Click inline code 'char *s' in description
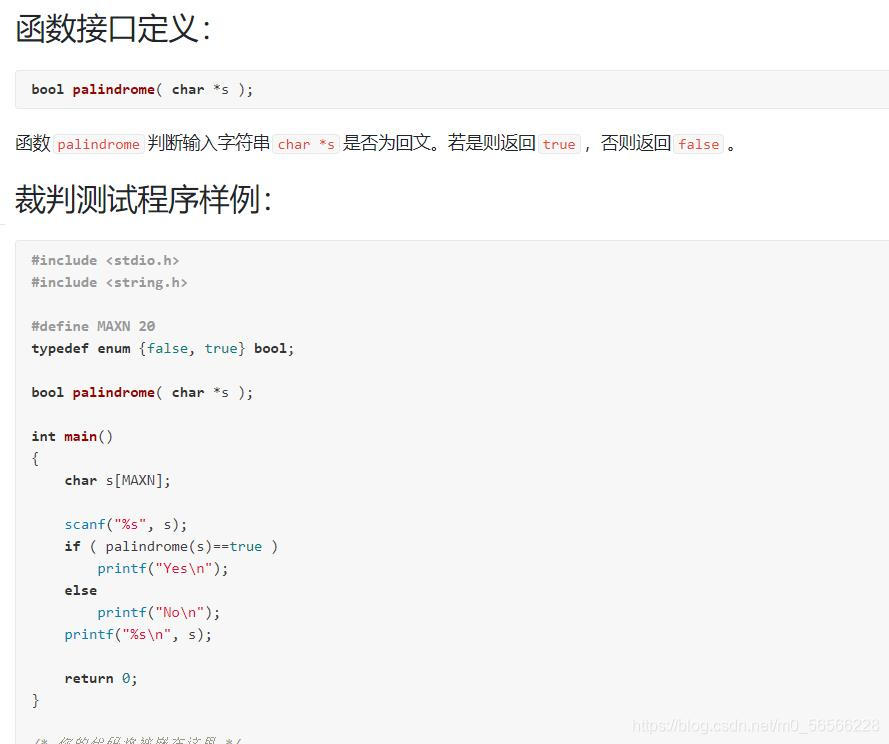The width and height of the screenshot is (889, 744). click(306, 144)
